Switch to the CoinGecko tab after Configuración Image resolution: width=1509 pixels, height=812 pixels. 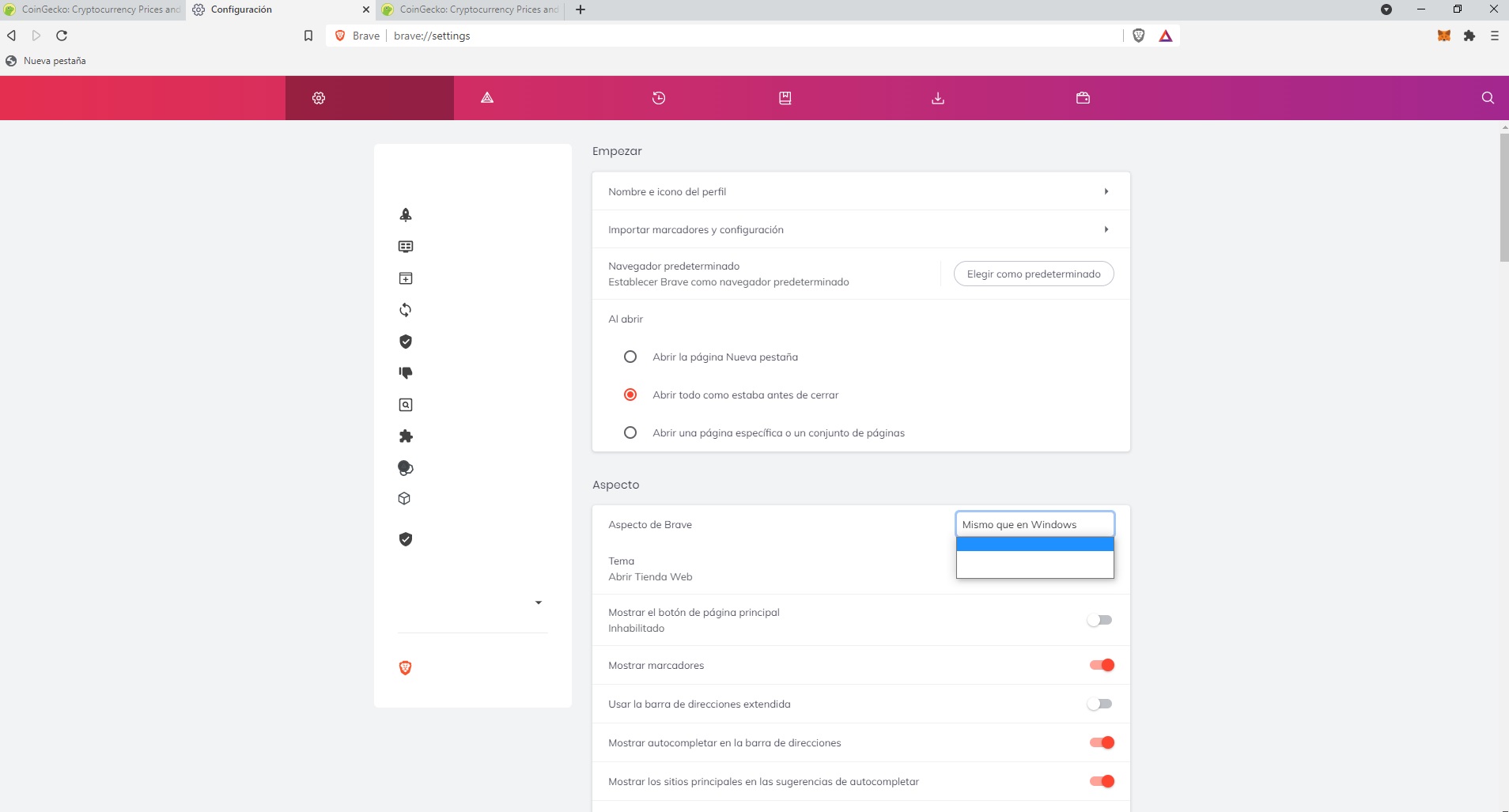pos(471,9)
